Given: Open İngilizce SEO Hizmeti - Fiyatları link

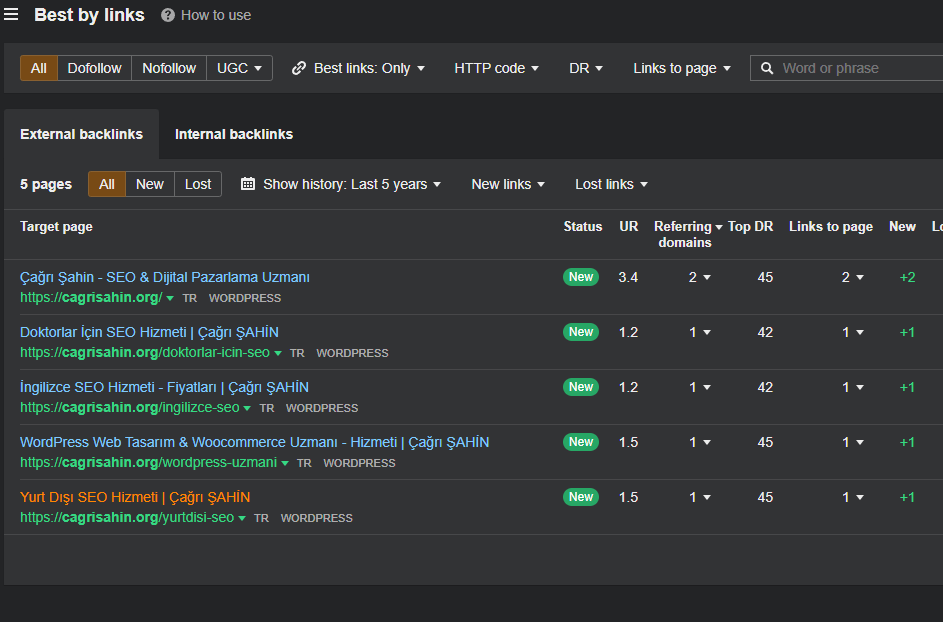Looking at the screenshot, I should coord(164,387).
